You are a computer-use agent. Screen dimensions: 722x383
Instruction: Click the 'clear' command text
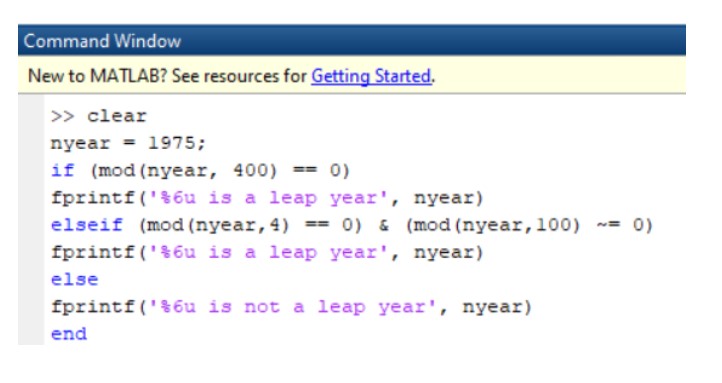click(116, 116)
